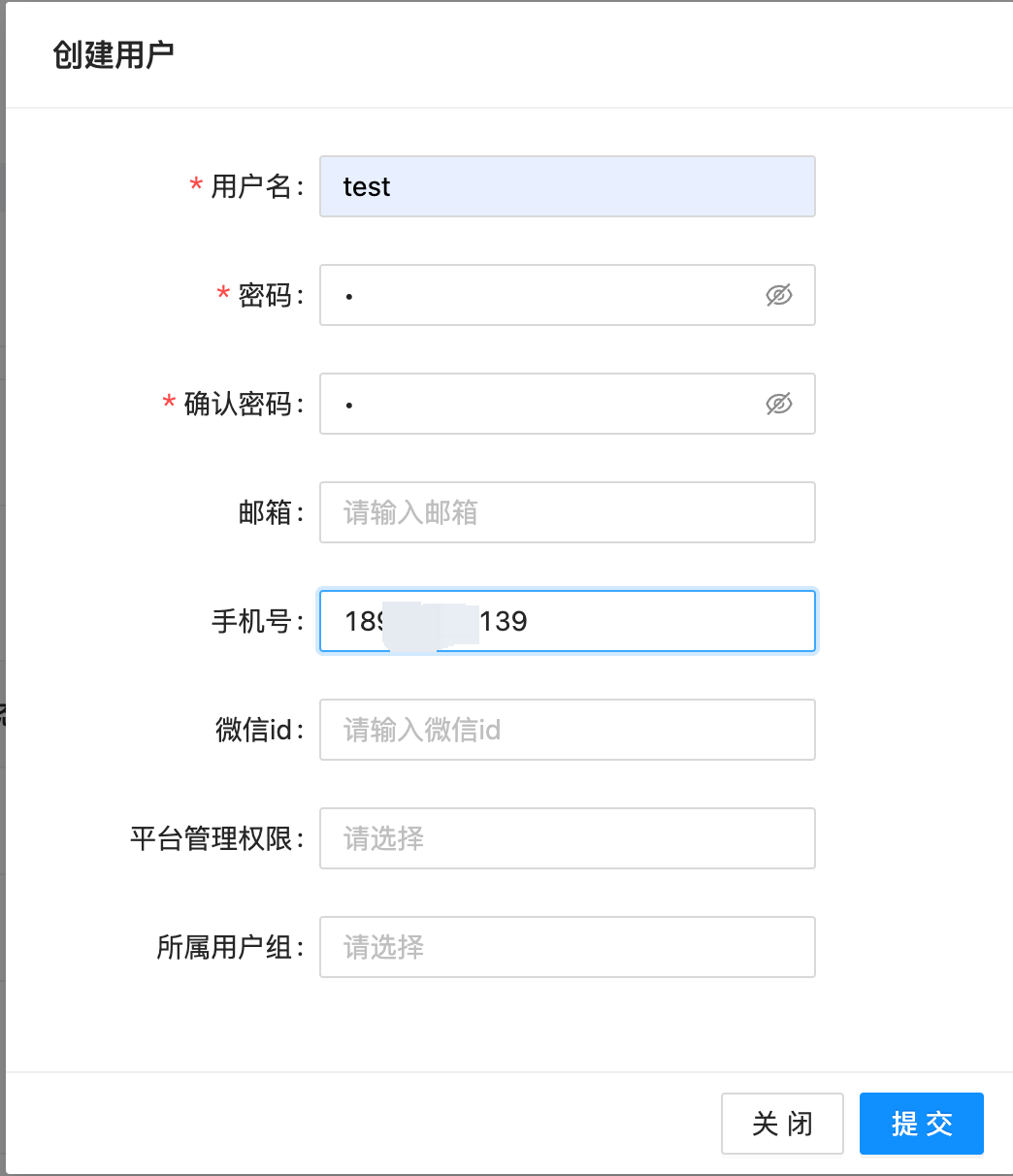This screenshot has width=1013, height=1176.
Task: Click the 提交 button
Action: (921, 1124)
